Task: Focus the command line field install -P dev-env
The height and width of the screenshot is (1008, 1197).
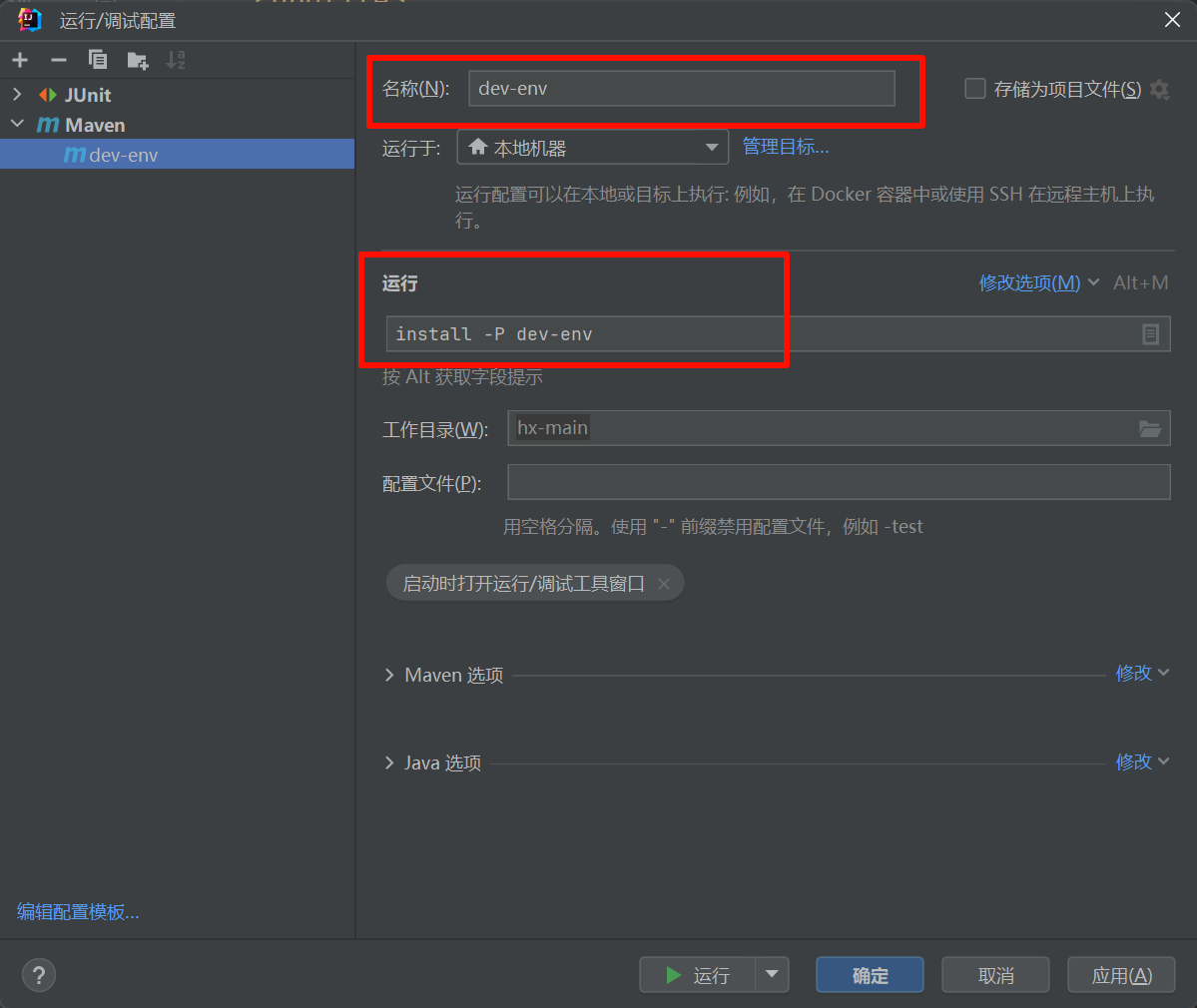Action: pyautogui.click(x=778, y=334)
